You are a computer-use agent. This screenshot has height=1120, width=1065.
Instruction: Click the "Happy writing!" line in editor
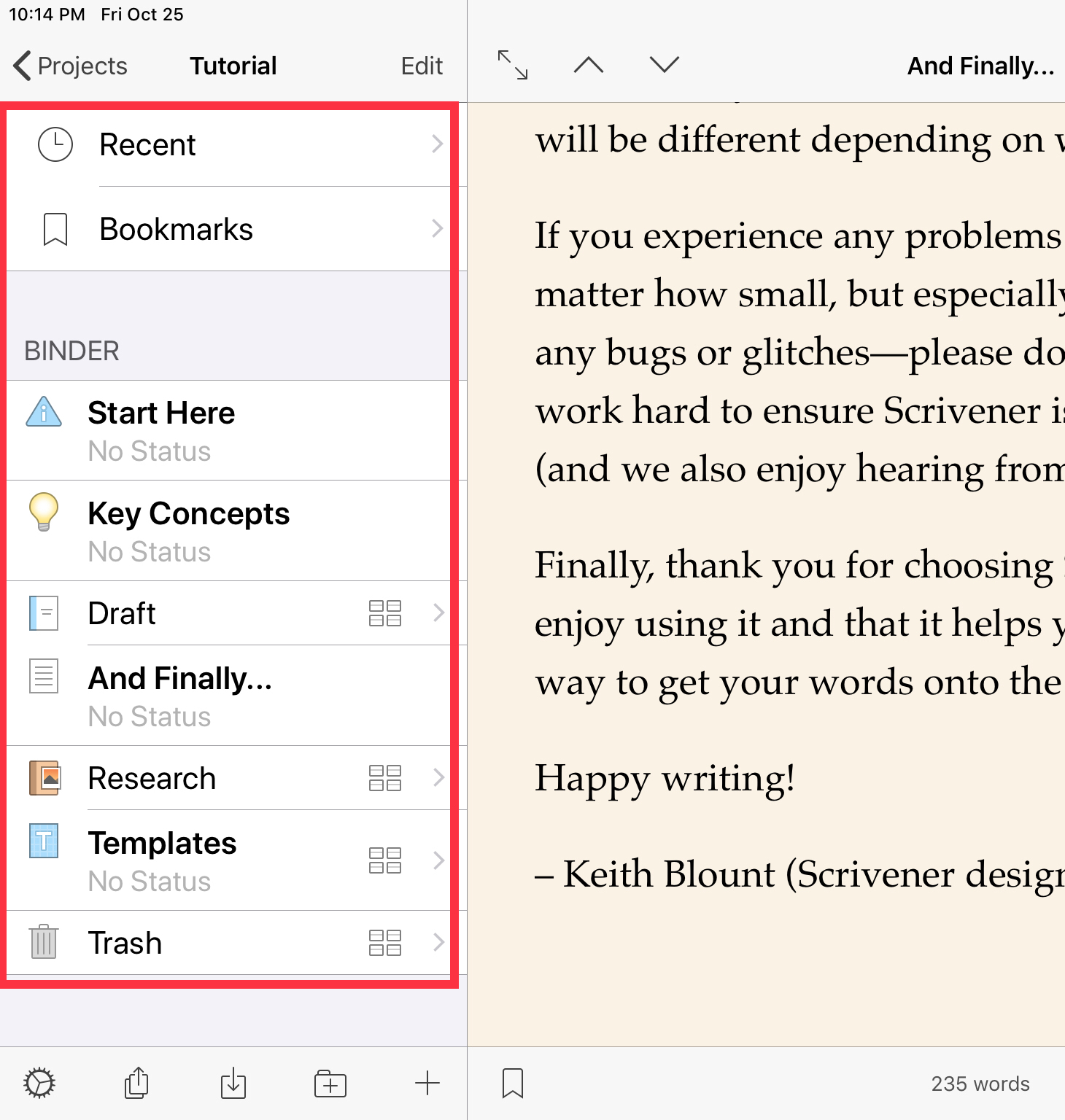point(665,778)
